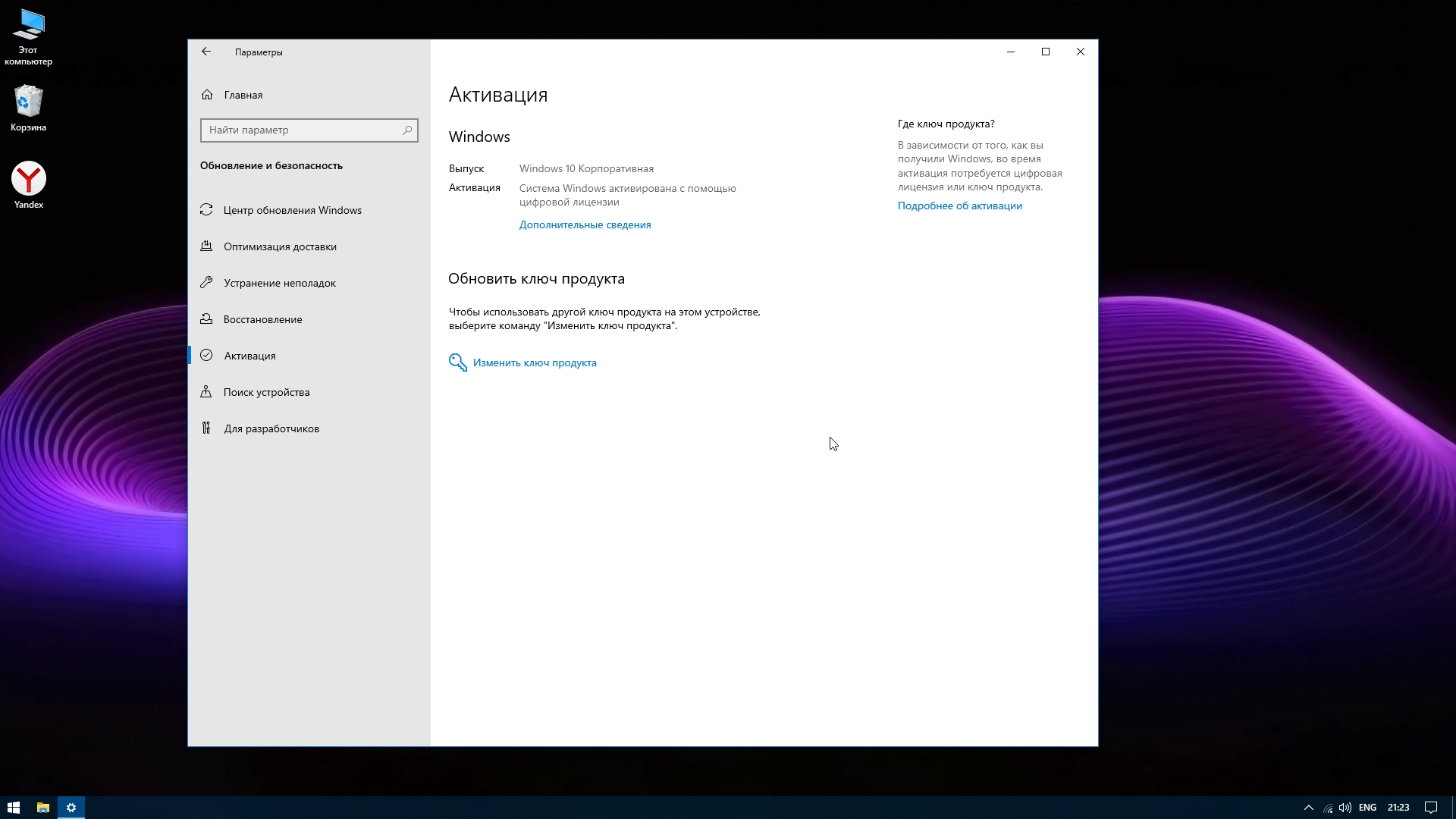Open Устранение неполадок section
The width and height of the screenshot is (1456, 819).
pos(279,283)
